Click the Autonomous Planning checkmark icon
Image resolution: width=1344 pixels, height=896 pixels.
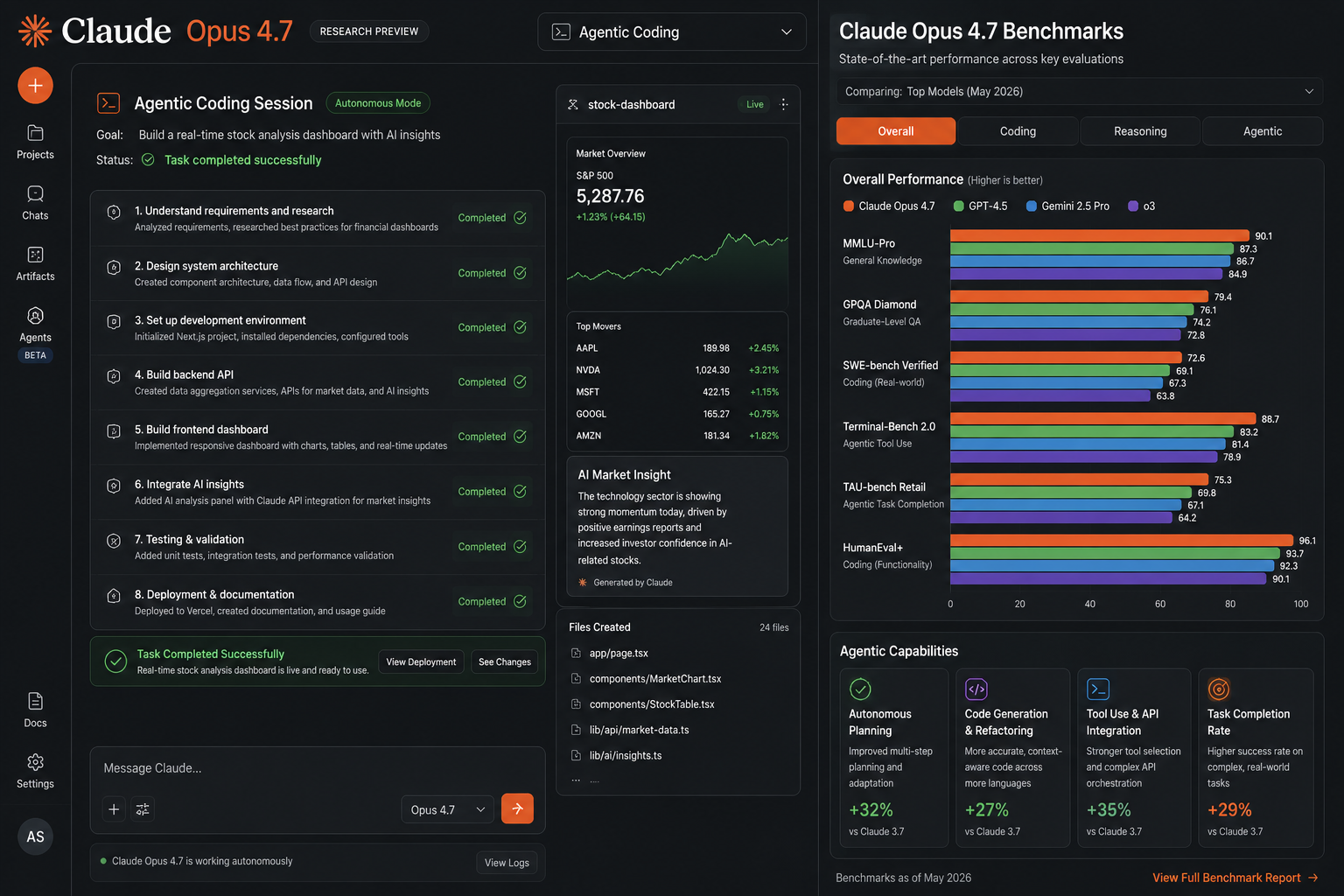coord(860,689)
